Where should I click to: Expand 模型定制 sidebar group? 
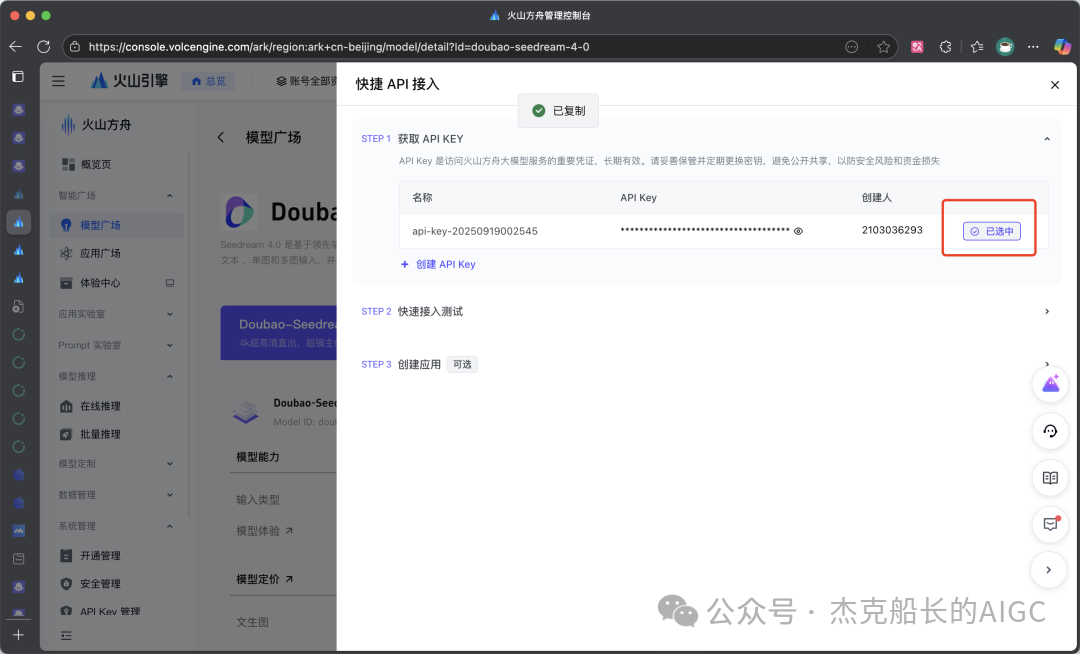coord(169,464)
